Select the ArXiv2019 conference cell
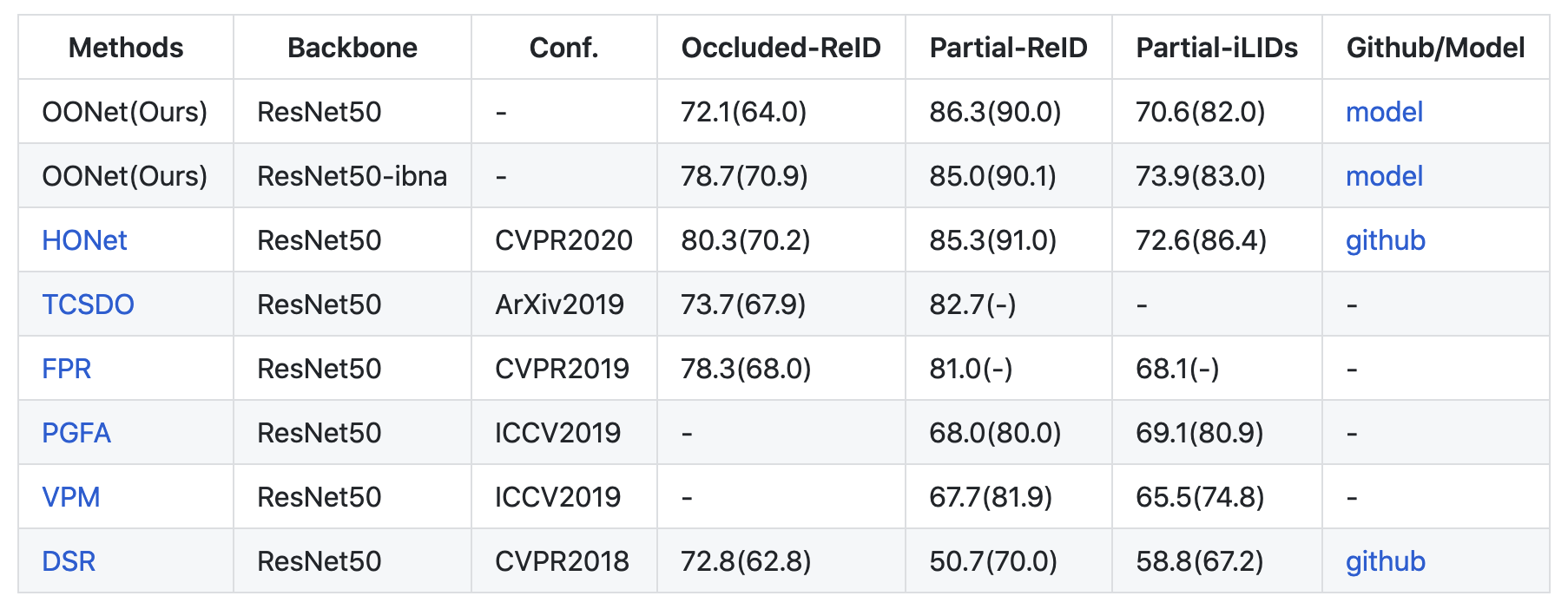This screenshot has height=609, width=1568. click(559, 304)
